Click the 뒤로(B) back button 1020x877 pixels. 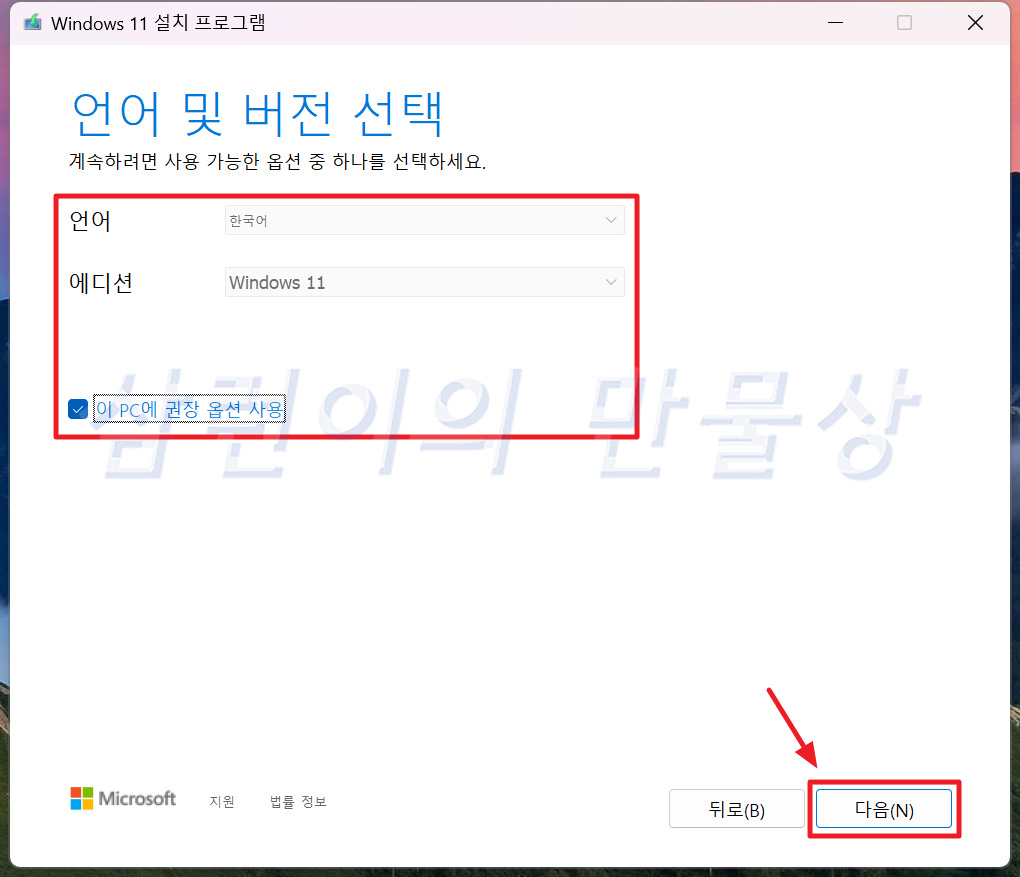pyautogui.click(x=736, y=809)
